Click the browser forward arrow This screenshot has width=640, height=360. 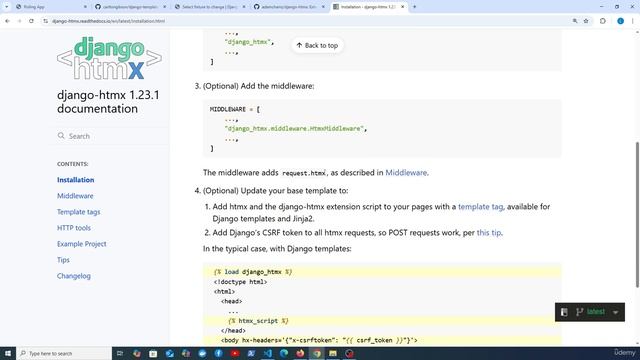click(19, 21)
